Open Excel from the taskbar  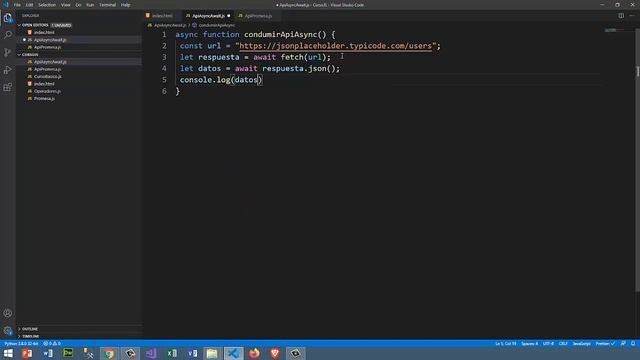click(172, 353)
